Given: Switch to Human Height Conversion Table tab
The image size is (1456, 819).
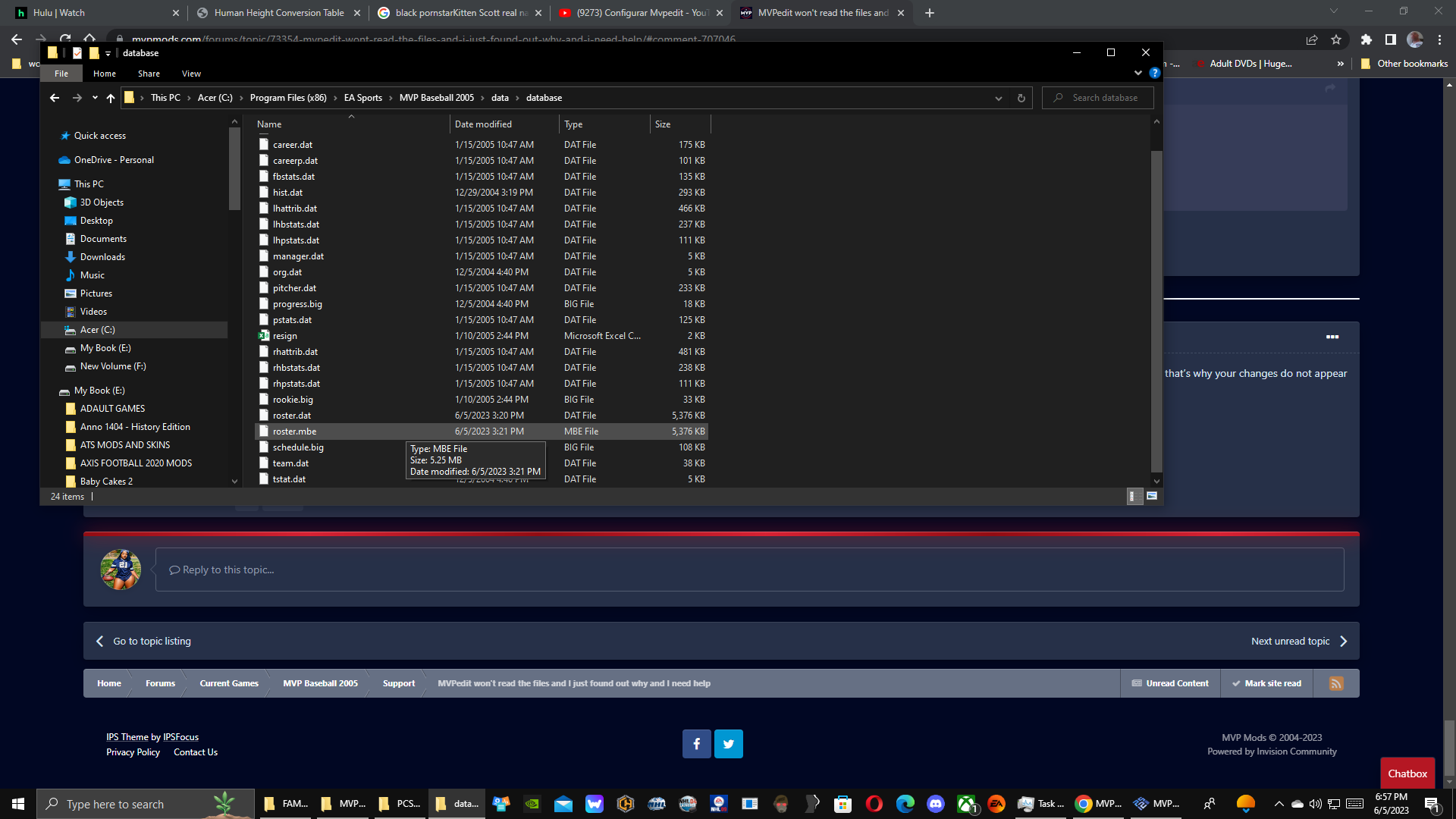Looking at the screenshot, I should [278, 13].
